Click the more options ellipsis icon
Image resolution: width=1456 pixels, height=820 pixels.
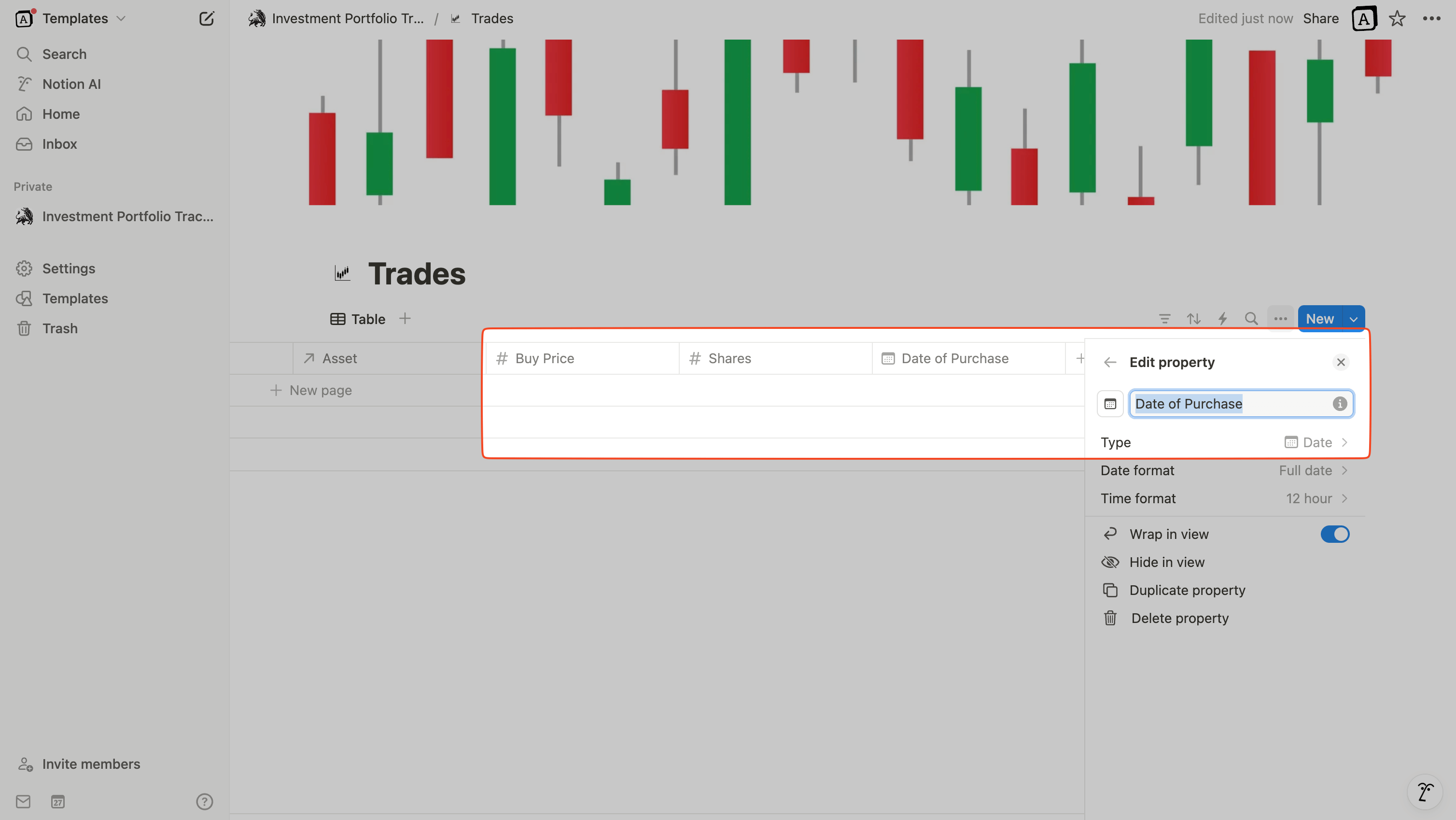point(1281,318)
